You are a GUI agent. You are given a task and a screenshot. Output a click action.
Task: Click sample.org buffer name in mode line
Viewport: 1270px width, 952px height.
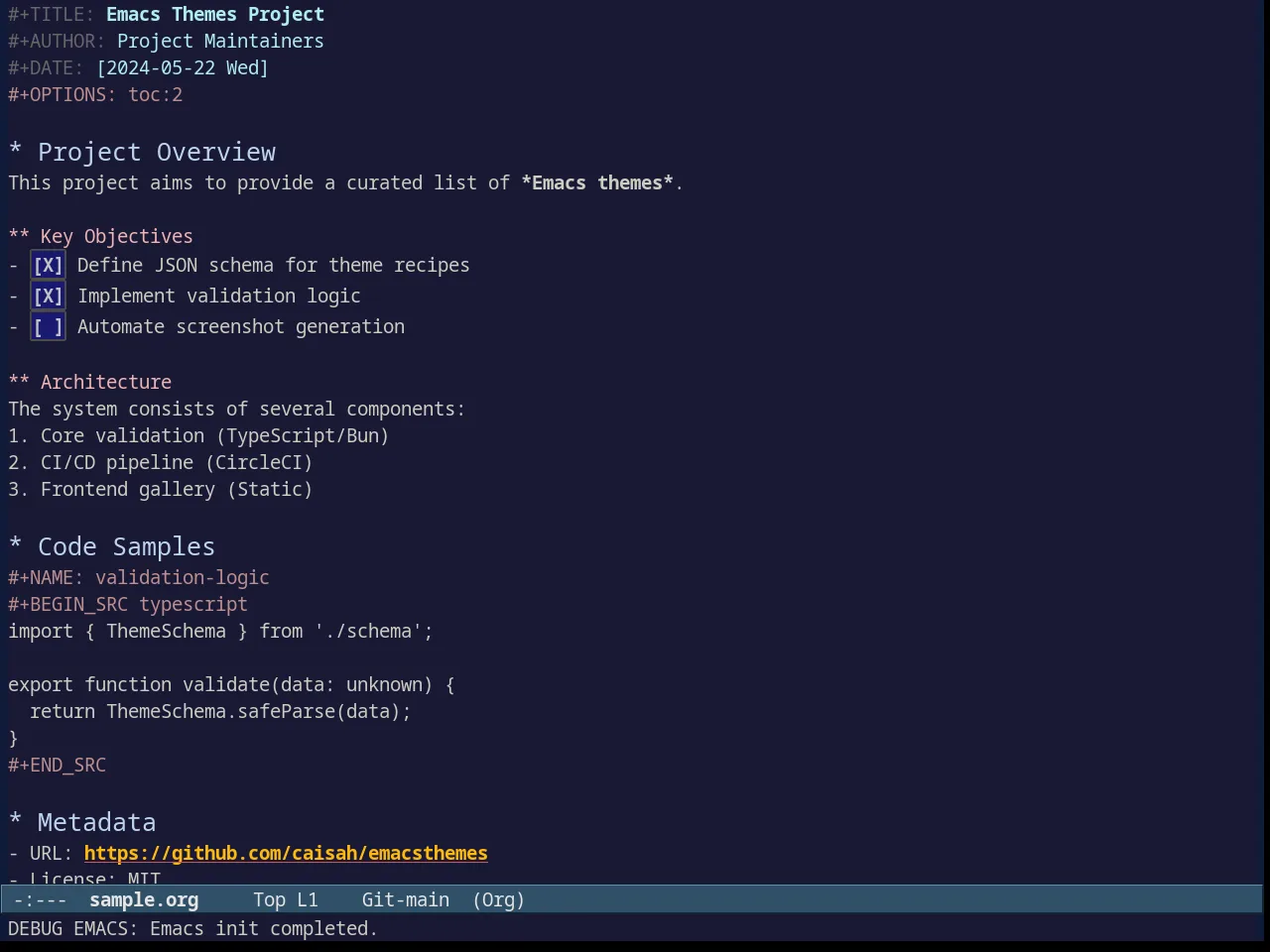click(144, 899)
